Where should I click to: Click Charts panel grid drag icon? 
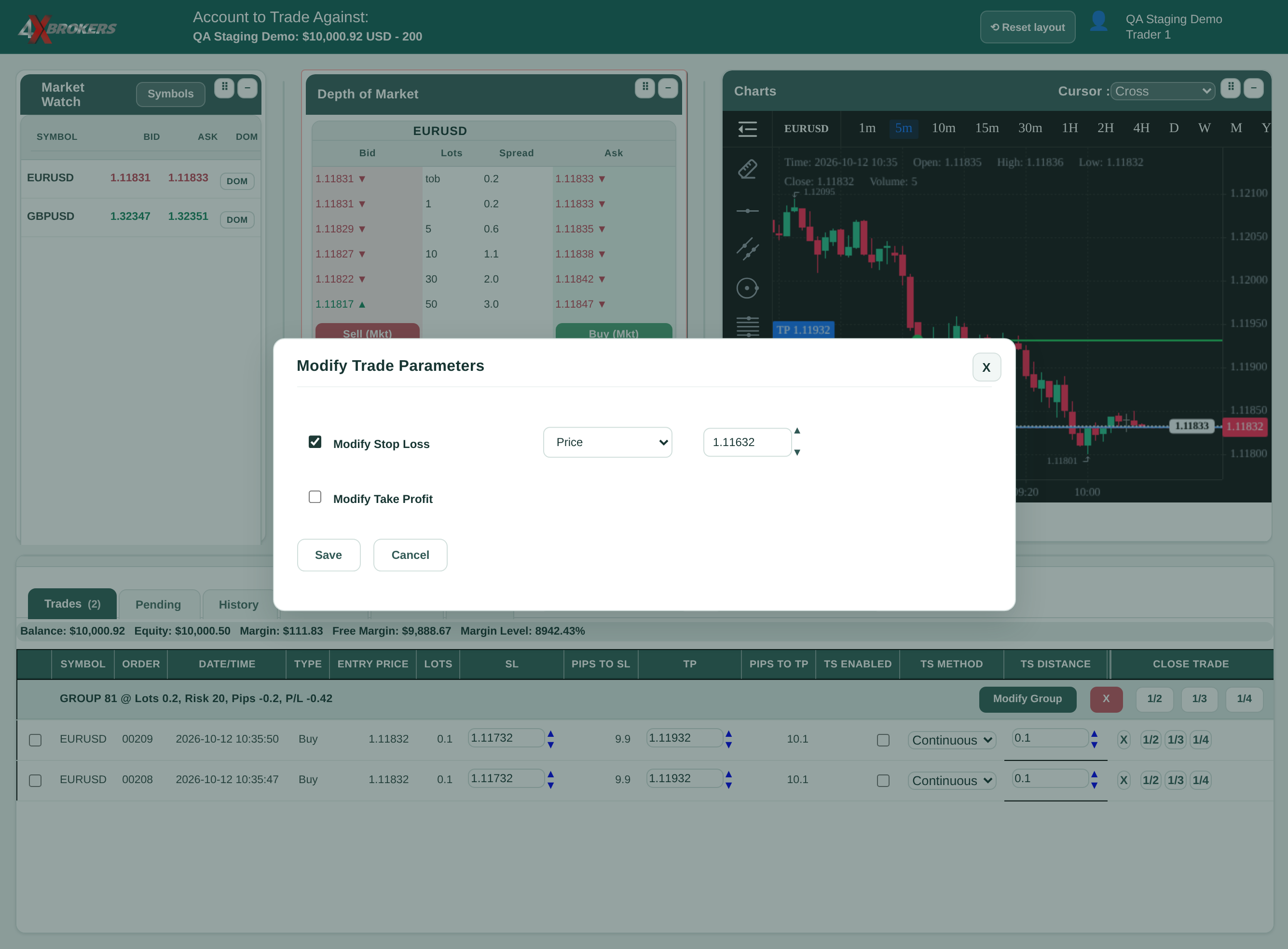click(1231, 87)
